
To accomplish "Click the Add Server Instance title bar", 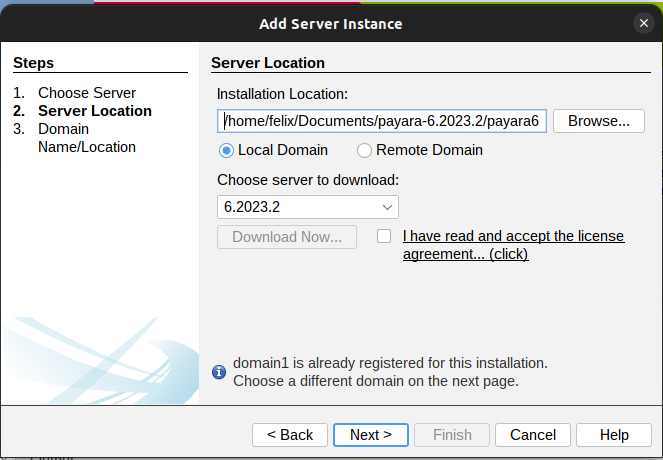I will pos(330,22).
